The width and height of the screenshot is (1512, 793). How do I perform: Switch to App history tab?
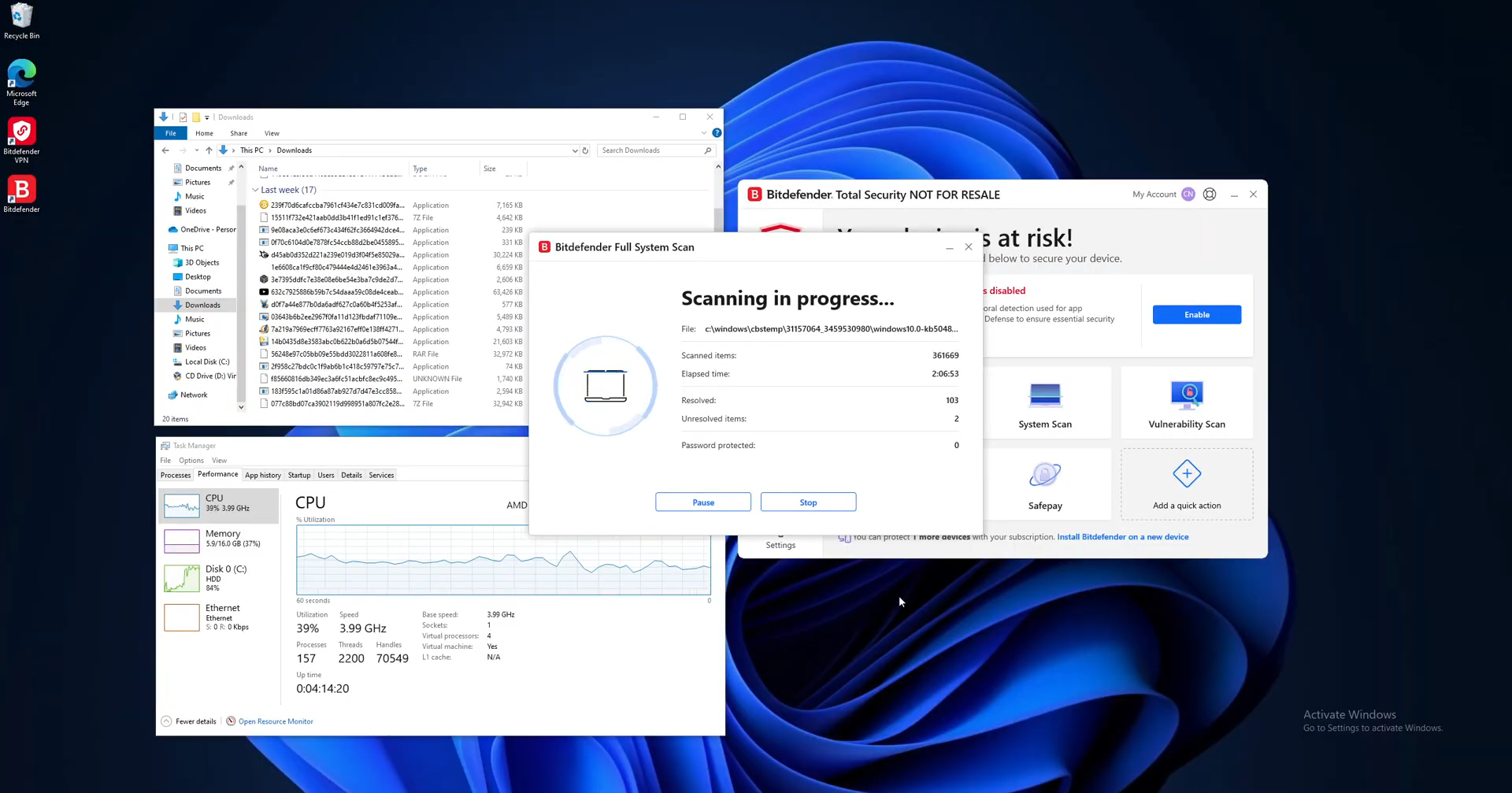point(263,475)
